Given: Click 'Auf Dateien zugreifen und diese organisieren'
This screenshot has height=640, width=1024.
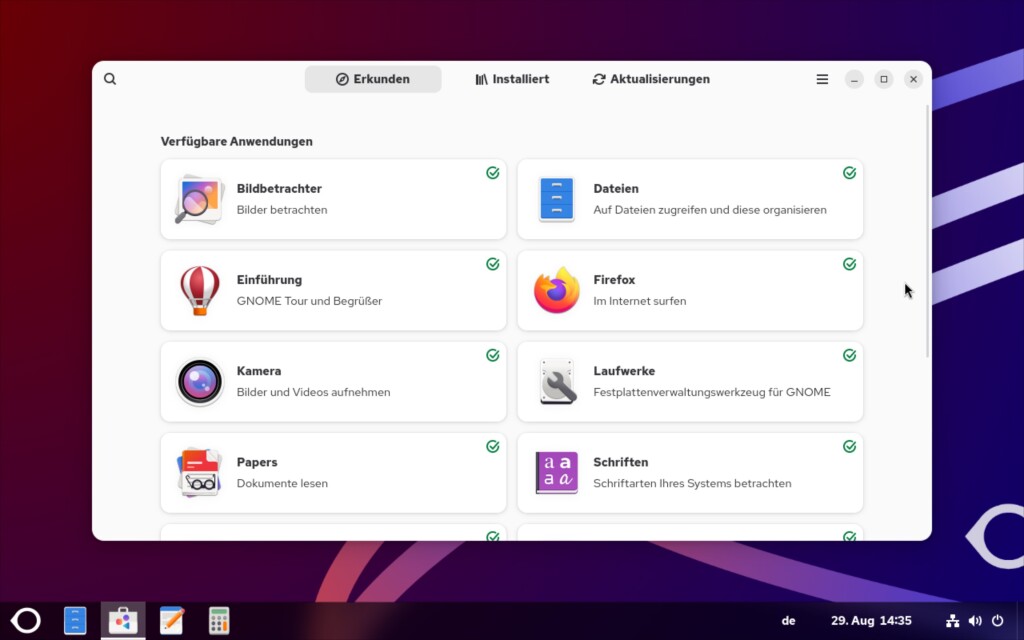Looking at the screenshot, I should (x=710, y=210).
